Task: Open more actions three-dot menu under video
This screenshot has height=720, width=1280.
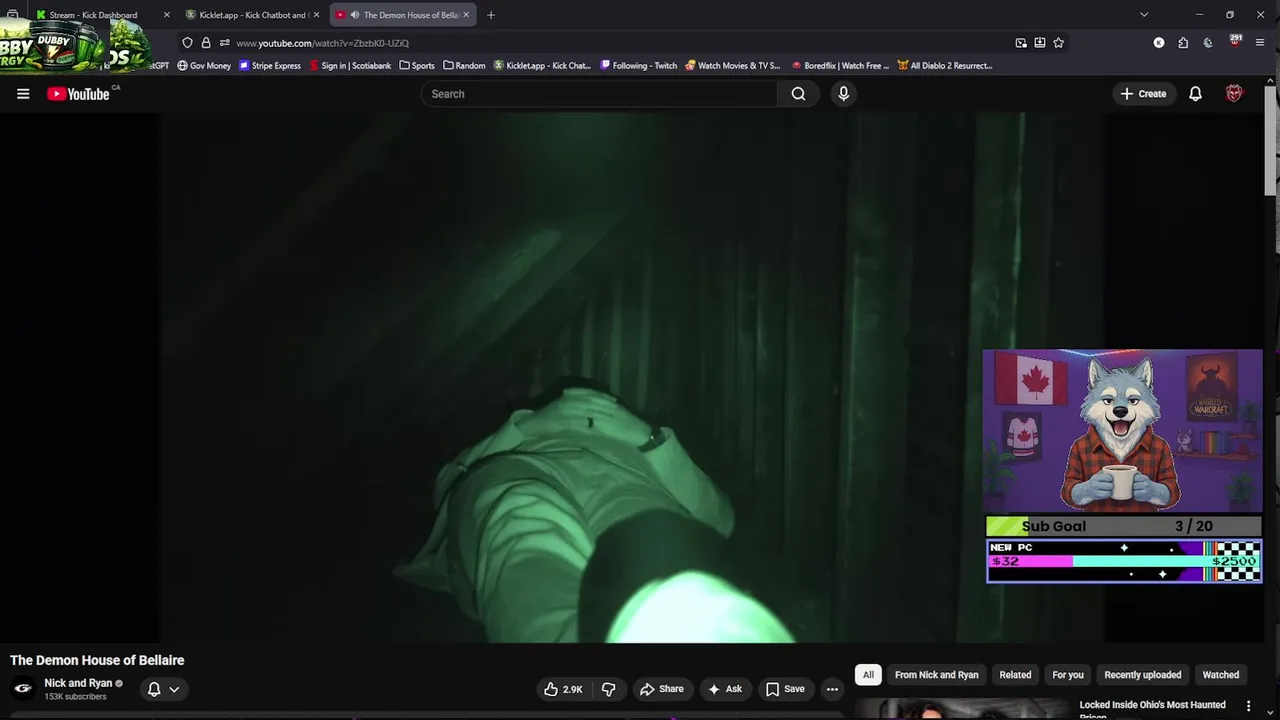Action: [x=832, y=689]
